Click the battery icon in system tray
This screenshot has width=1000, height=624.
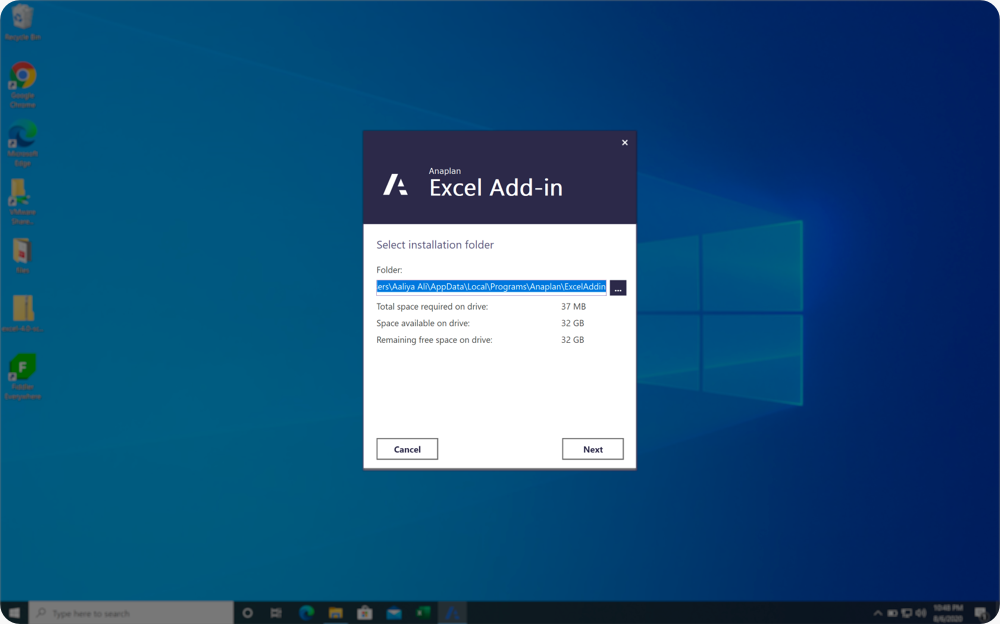[892, 613]
